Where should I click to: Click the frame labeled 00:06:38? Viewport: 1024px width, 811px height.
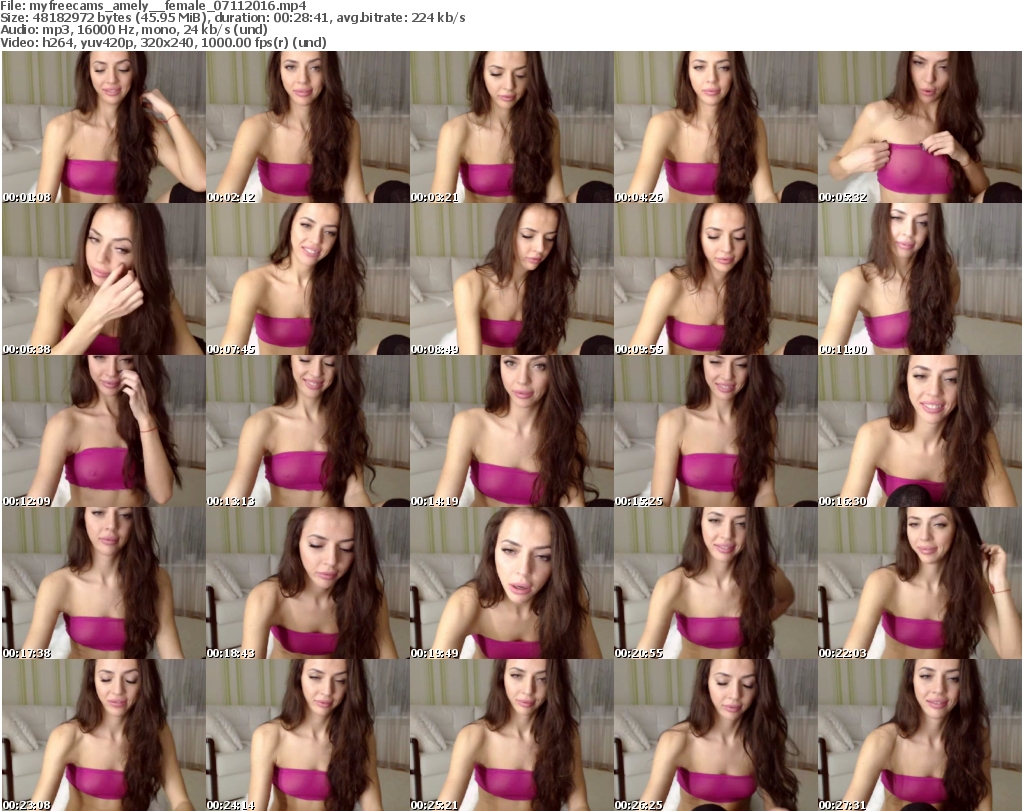tap(103, 279)
